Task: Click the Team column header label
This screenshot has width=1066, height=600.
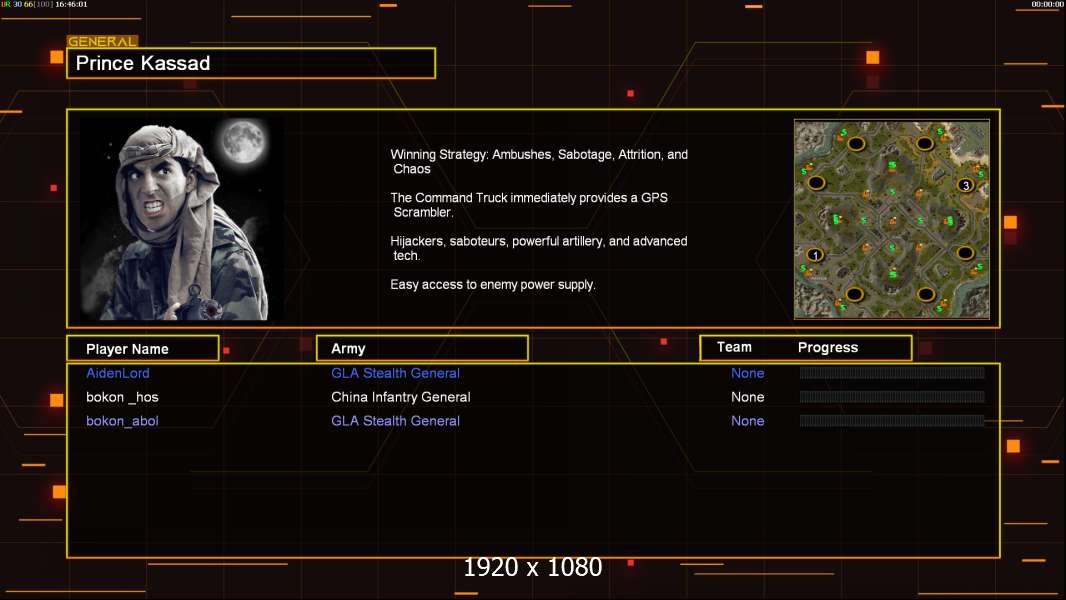Action: (734, 347)
